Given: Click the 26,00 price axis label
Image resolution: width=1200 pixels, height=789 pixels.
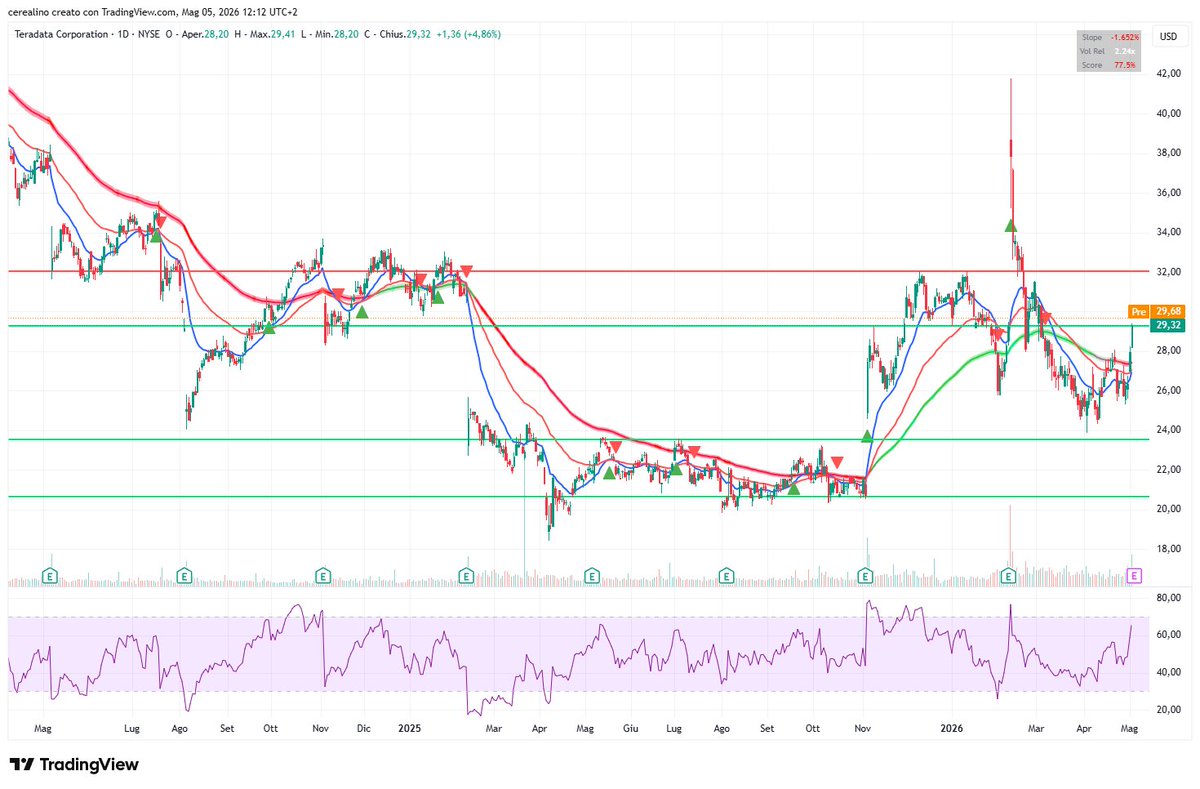Looking at the screenshot, I should pos(1168,390).
